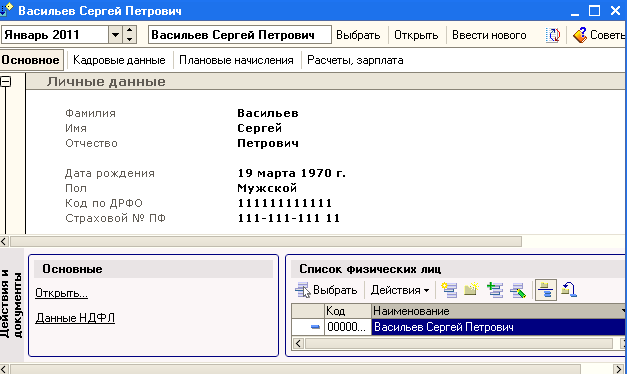Decrease the period with the down spinner
The image size is (627, 374).
pyautogui.click(x=130, y=39)
